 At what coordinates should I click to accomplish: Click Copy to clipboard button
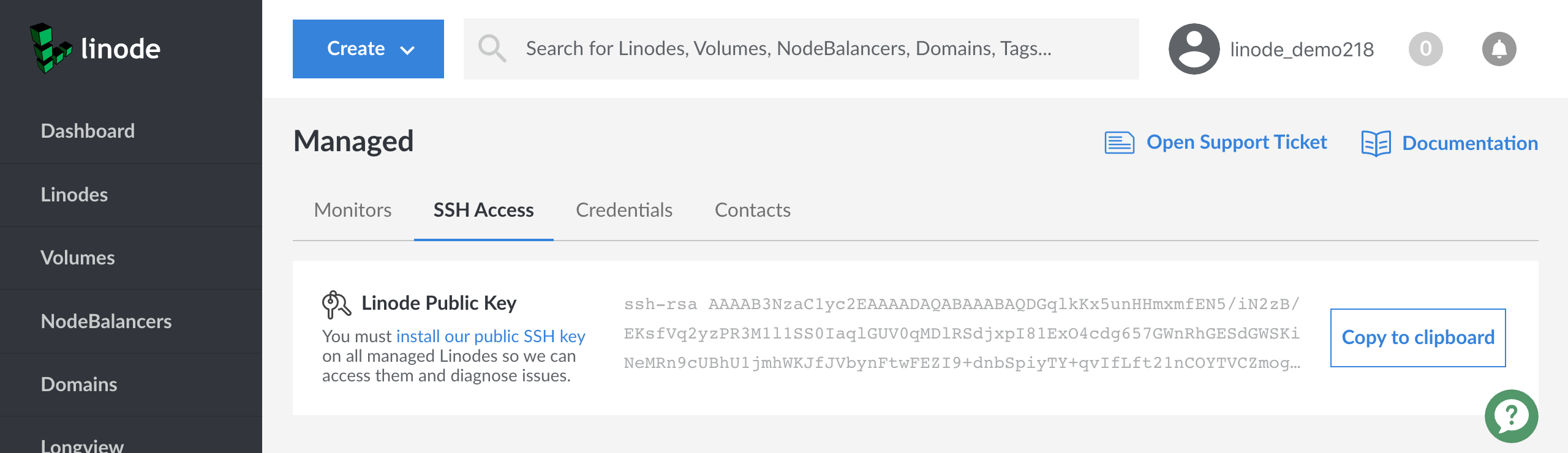pyautogui.click(x=1418, y=338)
